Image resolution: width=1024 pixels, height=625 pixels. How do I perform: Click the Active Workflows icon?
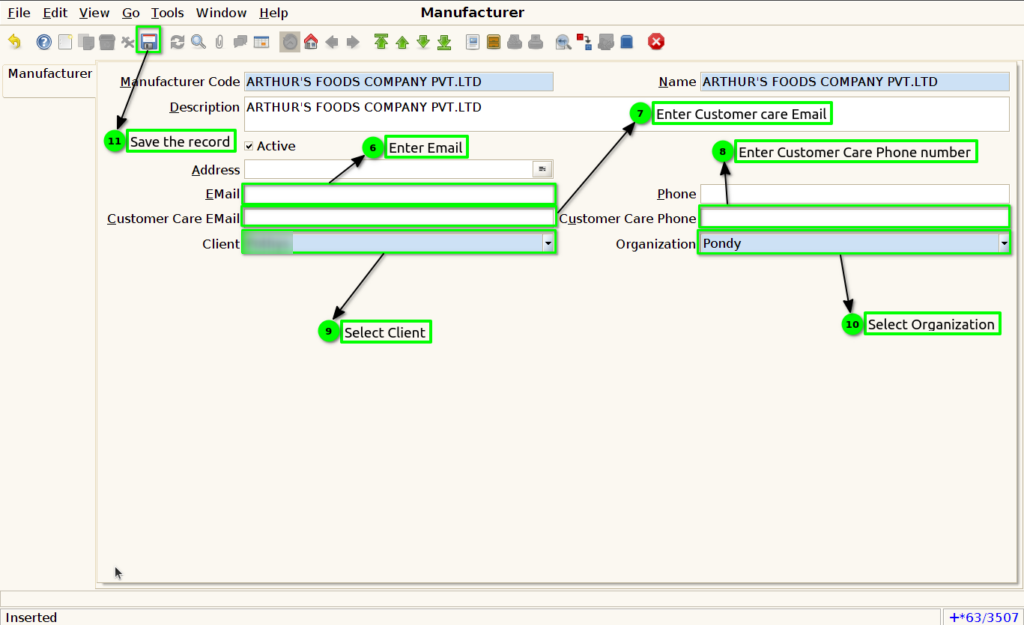click(584, 42)
